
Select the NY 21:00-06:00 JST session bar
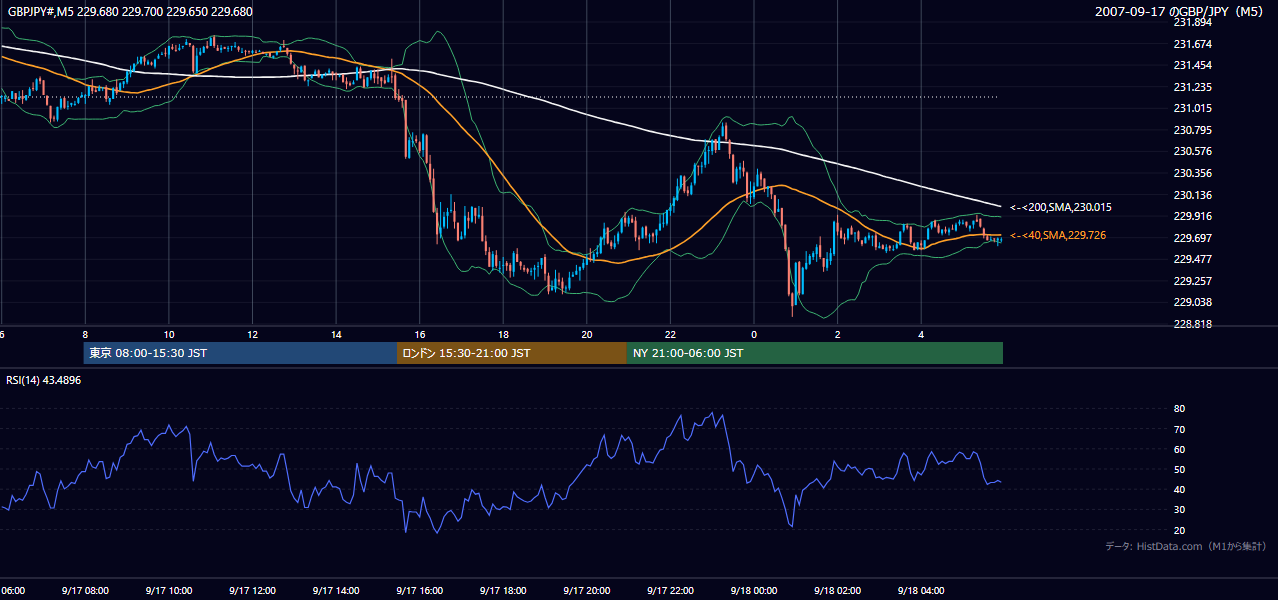click(x=815, y=353)
